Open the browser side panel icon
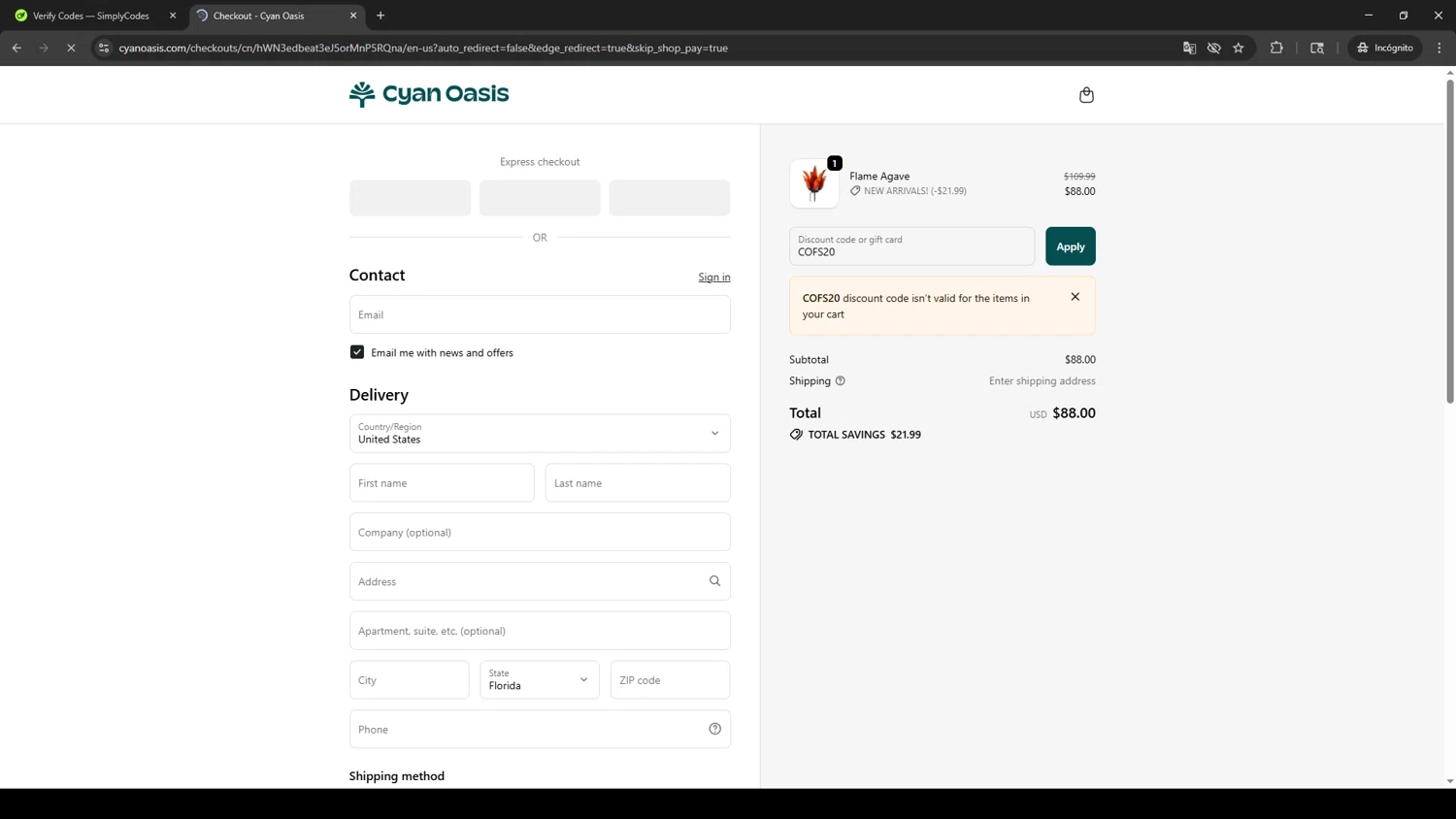1456x819 pixels. coord(1317,48)
